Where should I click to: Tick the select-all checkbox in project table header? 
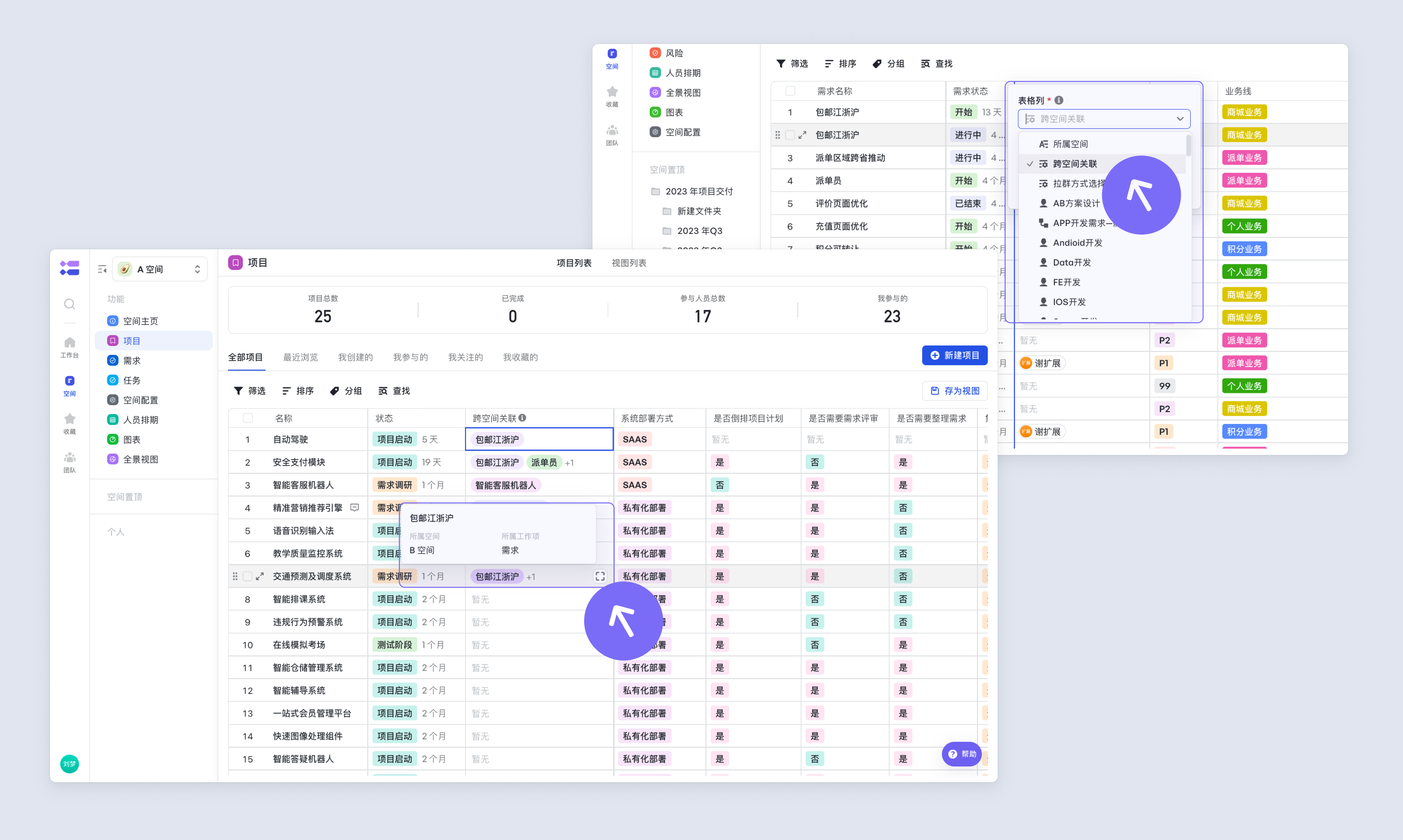coord(247,418)
